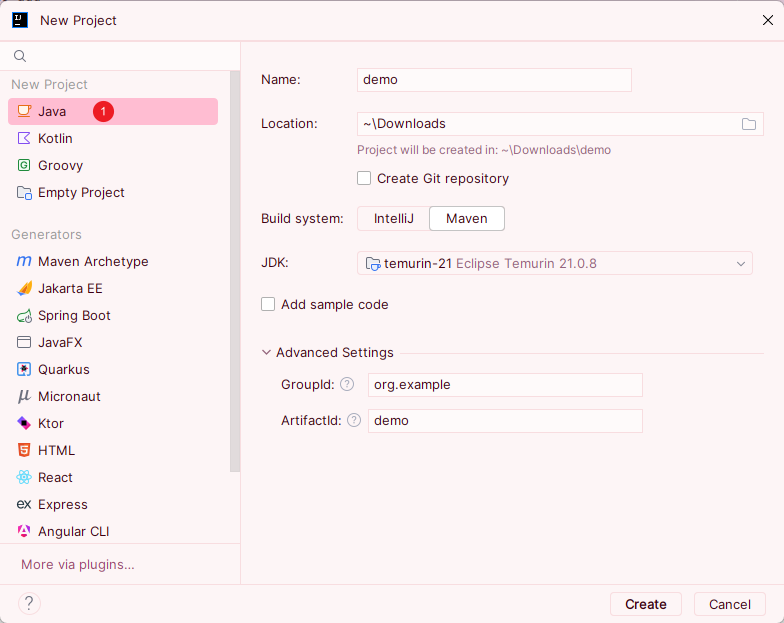Select Empty Project option

(113, 192)
